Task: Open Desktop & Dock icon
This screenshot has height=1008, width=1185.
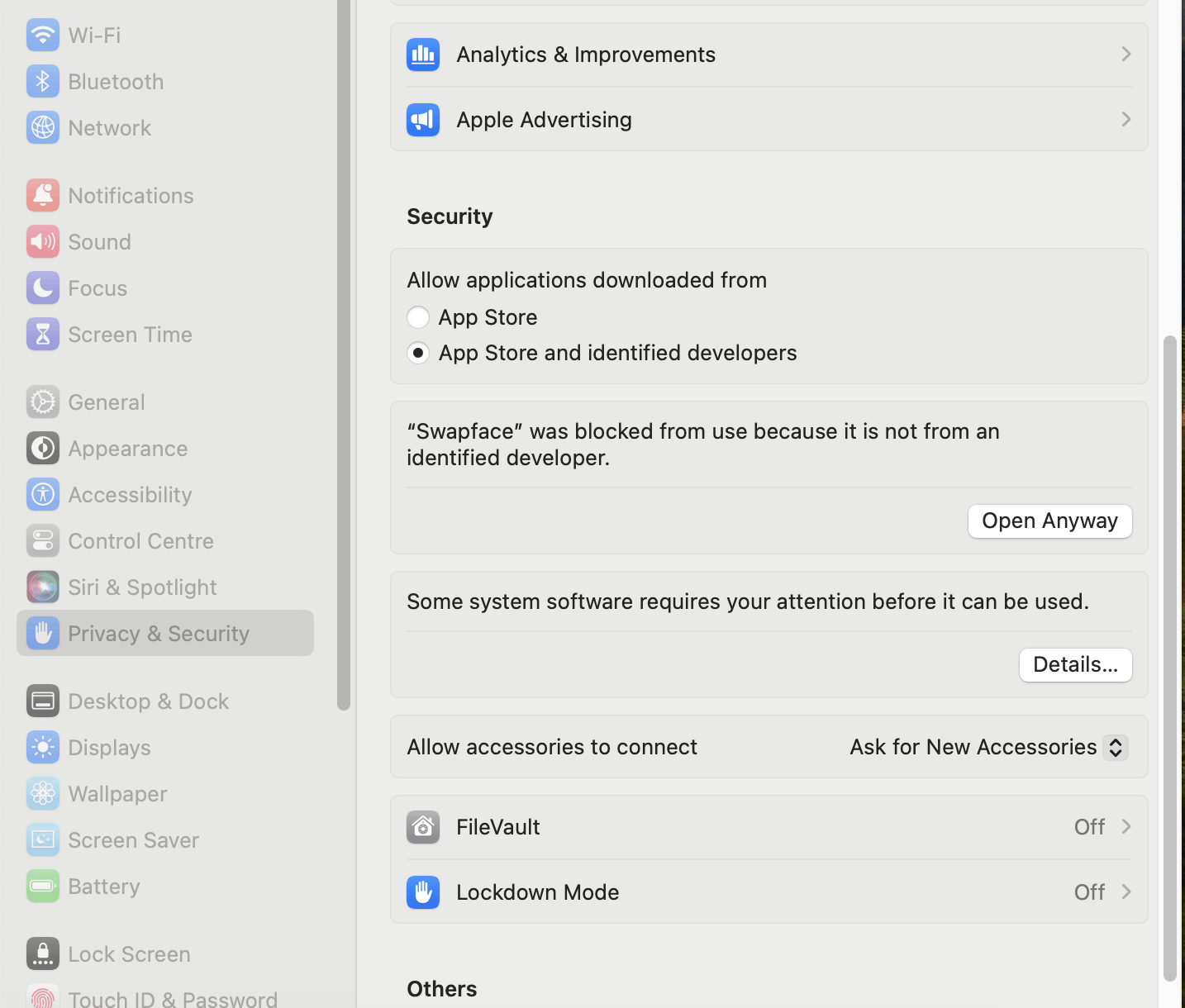Action: [42, 701]
